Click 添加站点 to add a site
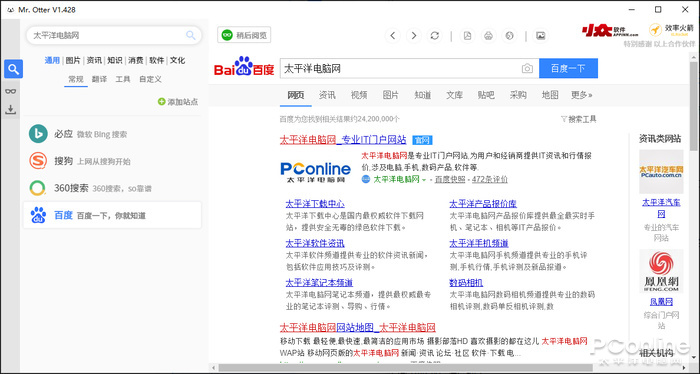Screen dimensions: 700x374 pyautogui.click(x=178, y=102)
